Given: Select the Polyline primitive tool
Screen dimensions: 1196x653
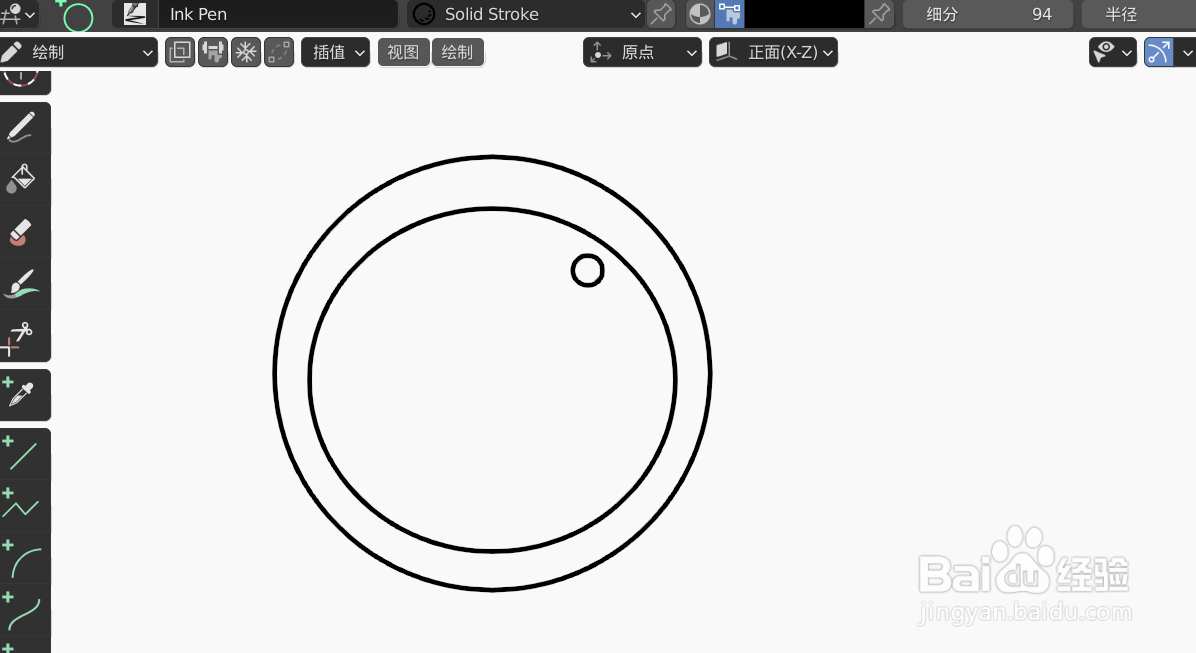Looking at the screenshot, I should click(x=23, y=506).
